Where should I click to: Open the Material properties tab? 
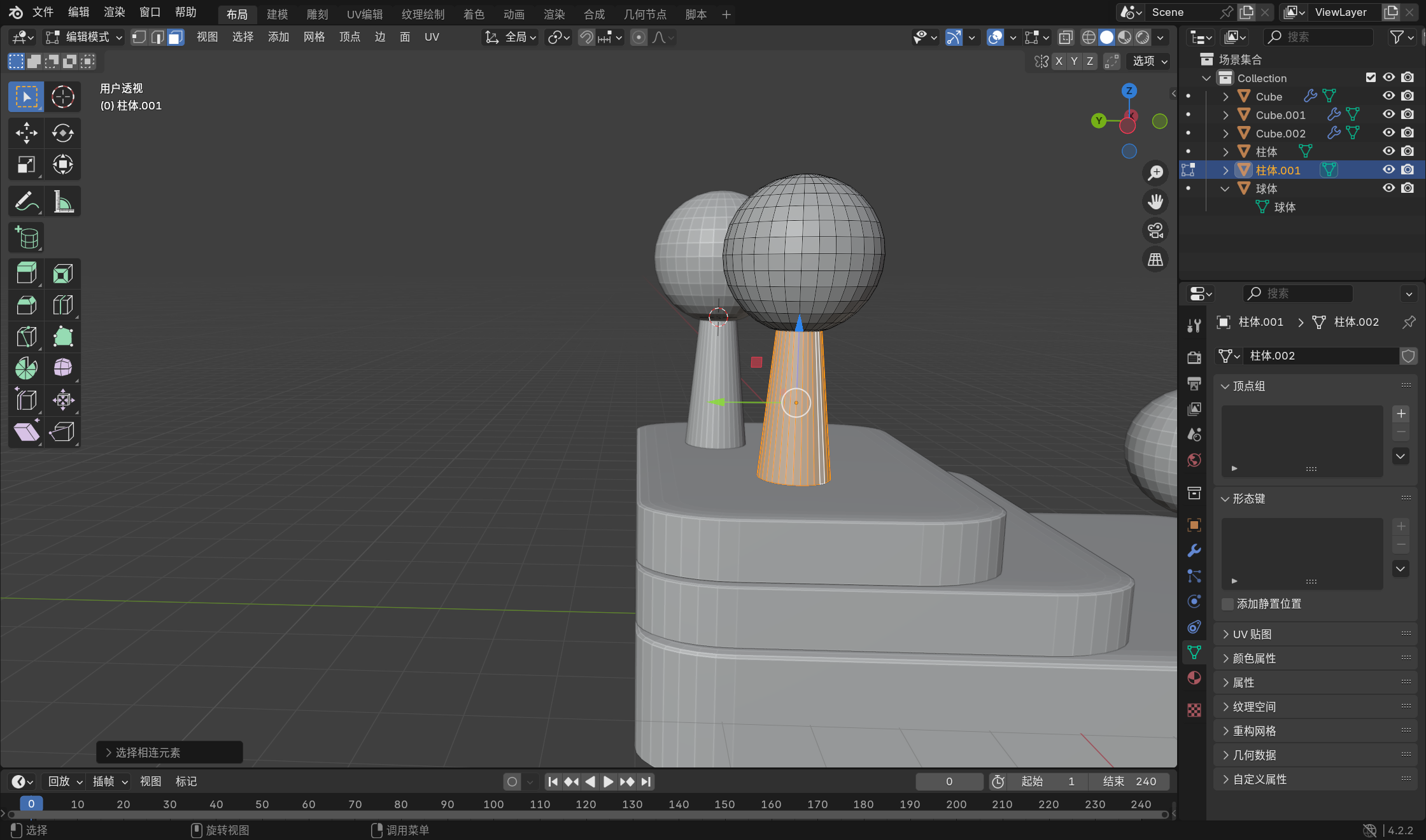(1194, 678)
